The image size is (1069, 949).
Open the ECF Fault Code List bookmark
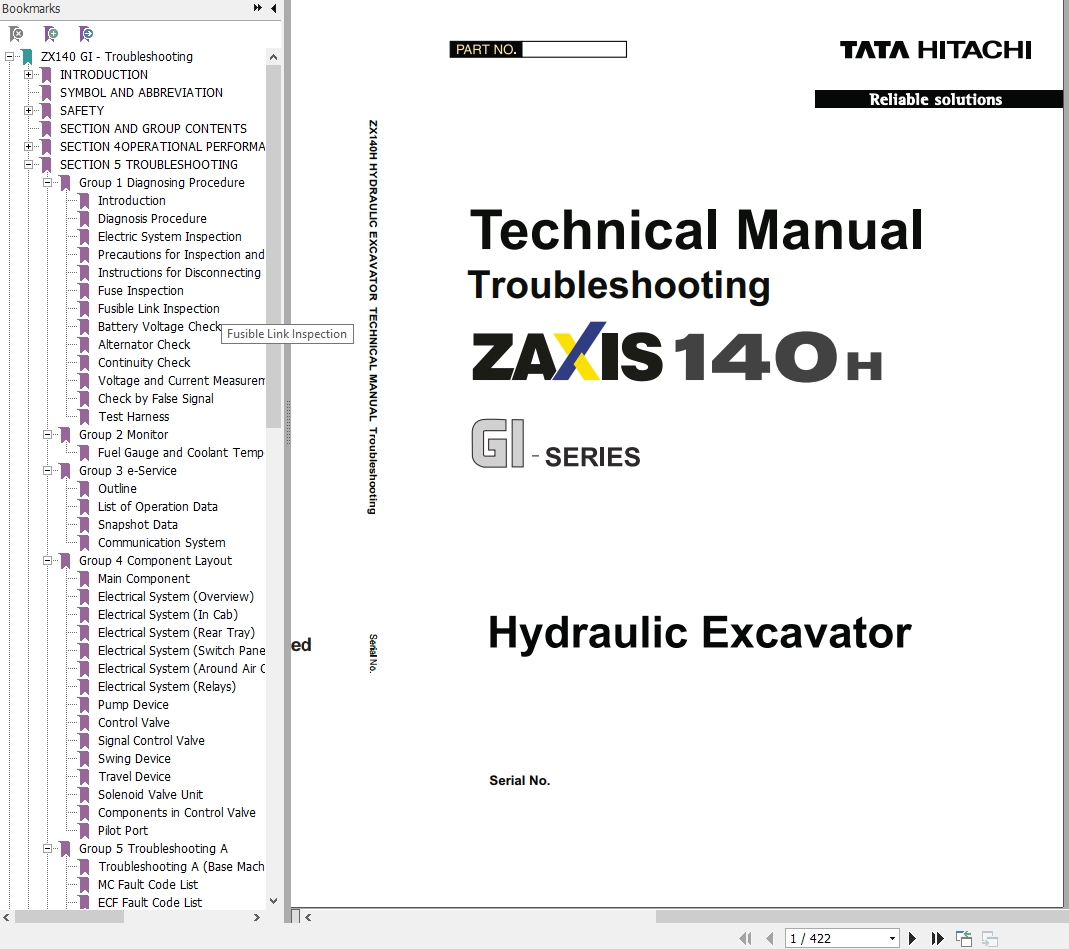[150, 903]
